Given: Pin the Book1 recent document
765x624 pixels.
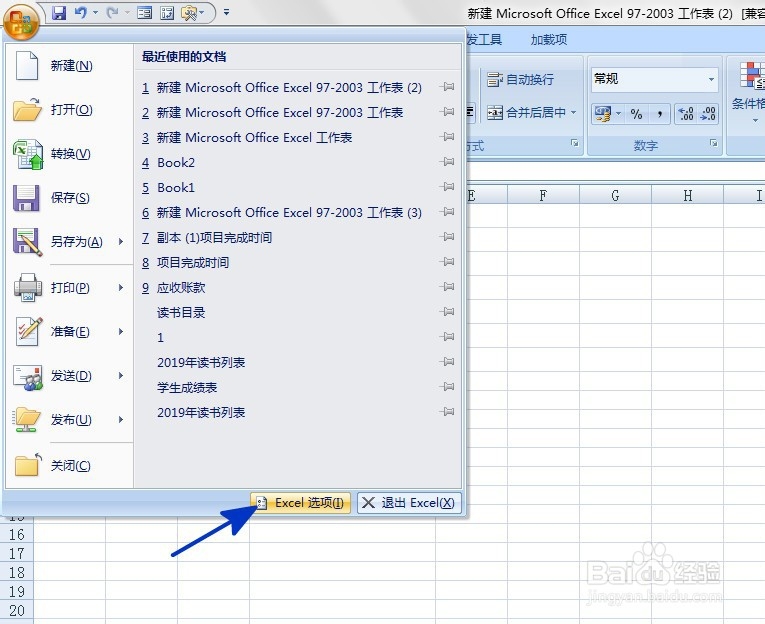Looking at the screenshot, I should coord(446,187).
